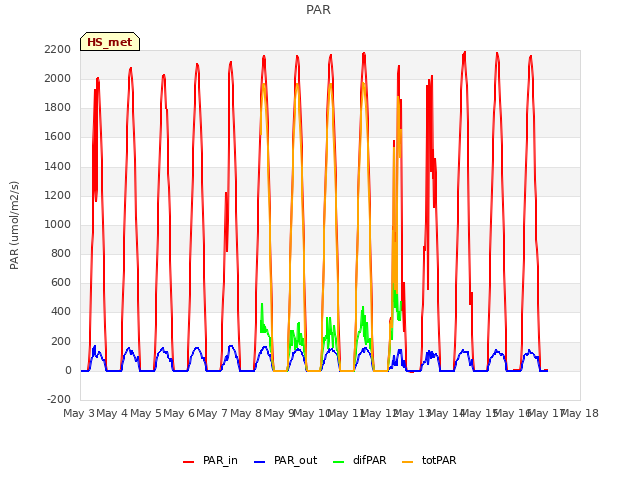The image size is (640, 480).
Task: Toggle the PAR_out legend entry
Action: (286, 460)
